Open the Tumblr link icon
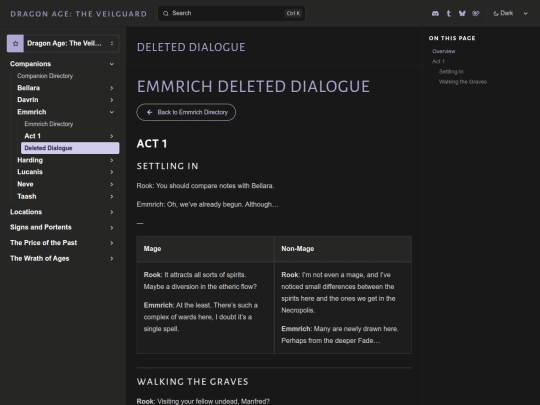Viewport: 540px width, 405px height. click(x=449, y=13)
